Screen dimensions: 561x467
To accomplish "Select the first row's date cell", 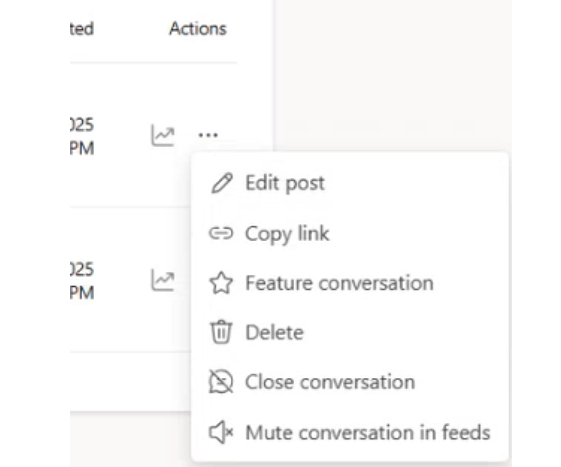I will [x=82, y=136].
